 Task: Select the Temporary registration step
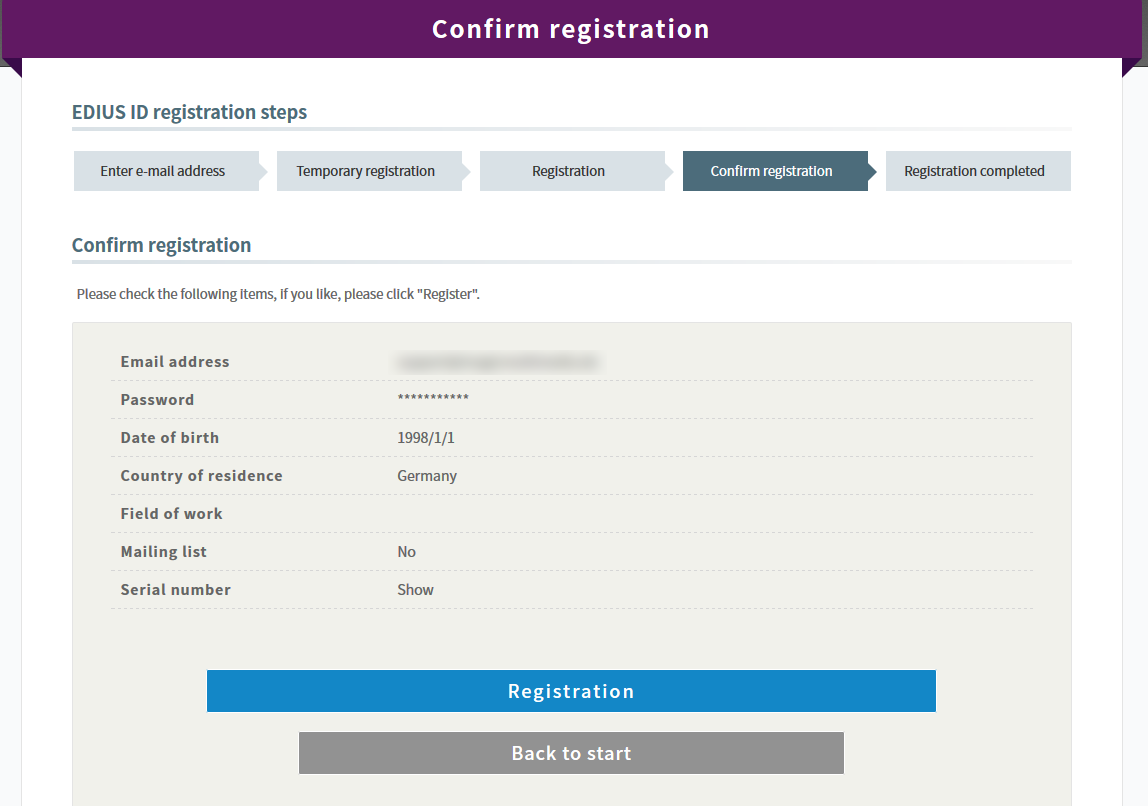pos(366,171)
